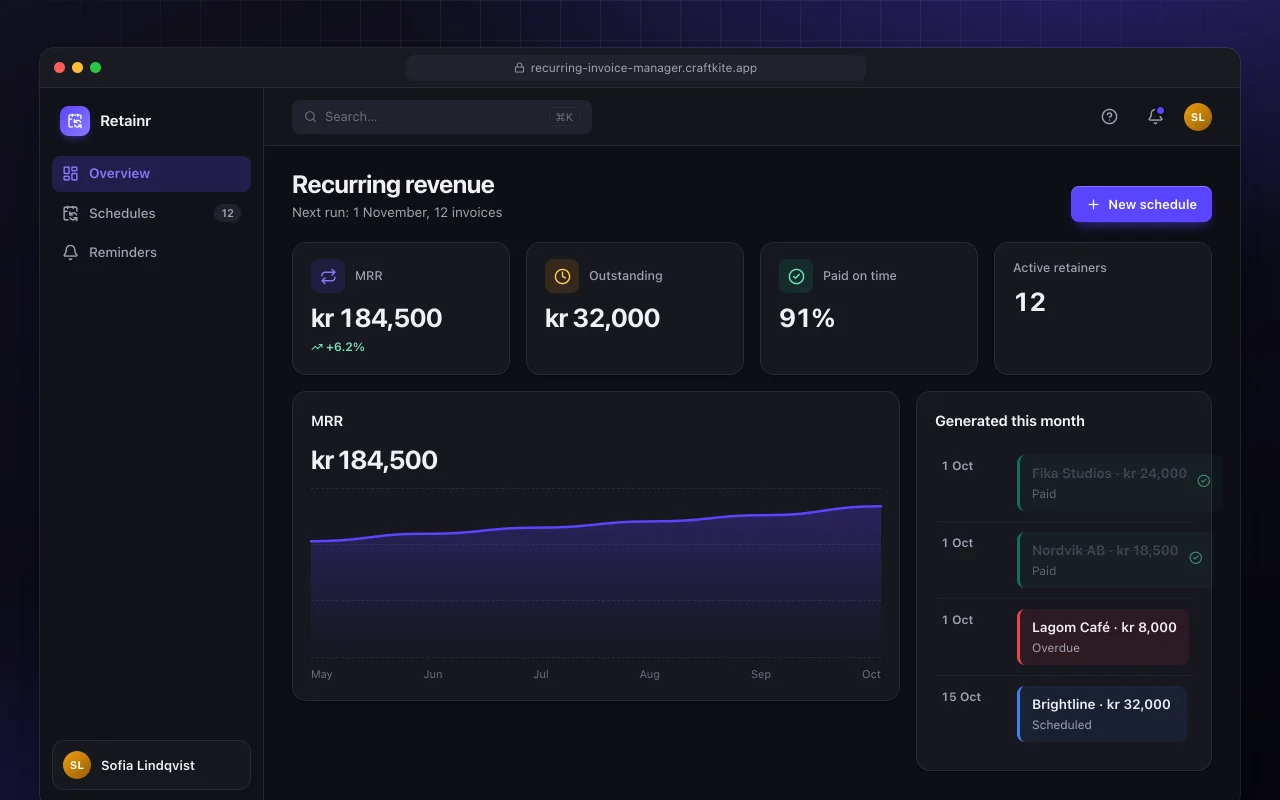This screenshot has width=1280, height=800.
Task: Open the paid Fika Studios invoice
Action: (x=1119, y=483)
